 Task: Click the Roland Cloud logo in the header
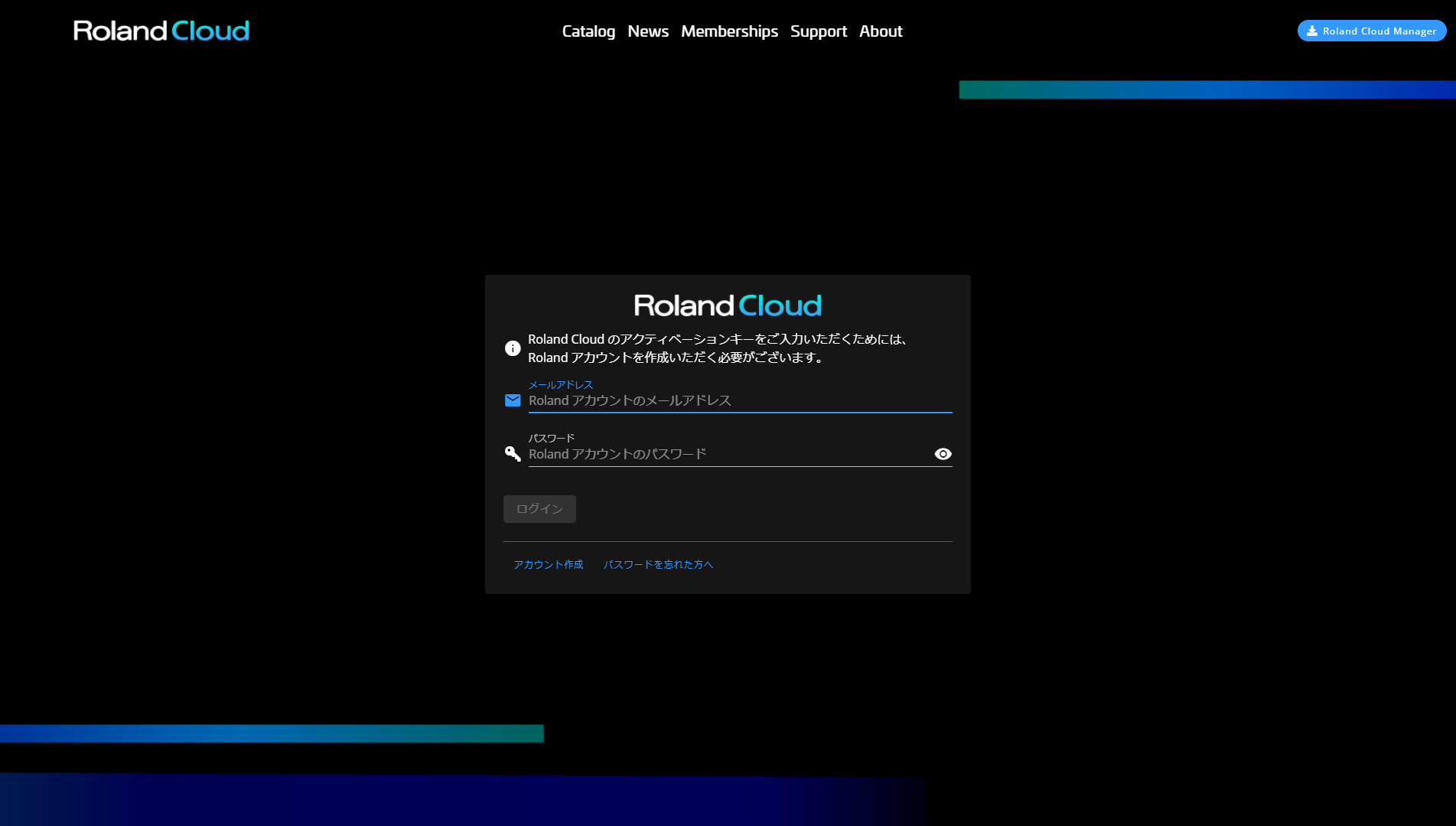161,31
